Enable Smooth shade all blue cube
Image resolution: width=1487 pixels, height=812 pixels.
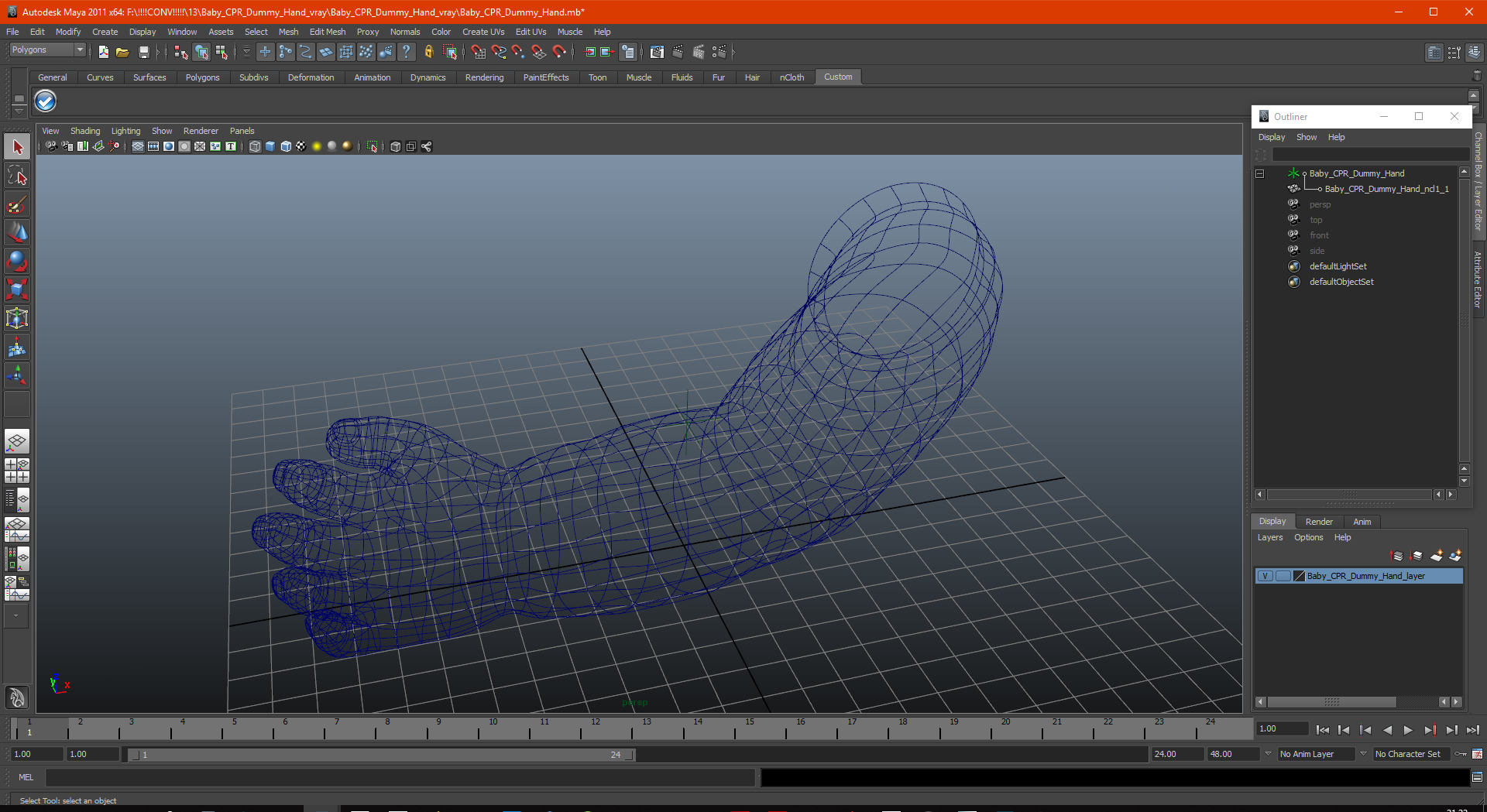pos(270,146)
